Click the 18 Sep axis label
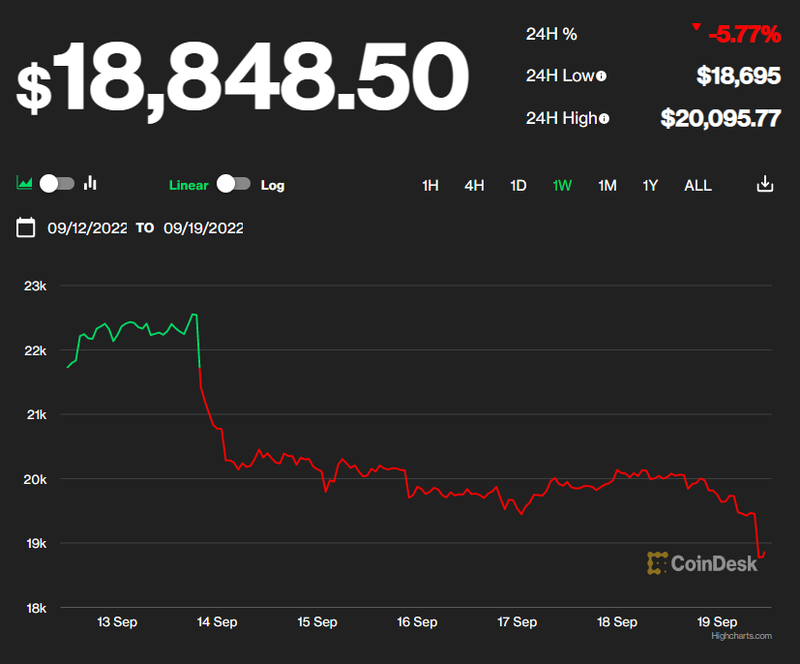Screen dimensions: 800x664 click(x=617, y=621)
